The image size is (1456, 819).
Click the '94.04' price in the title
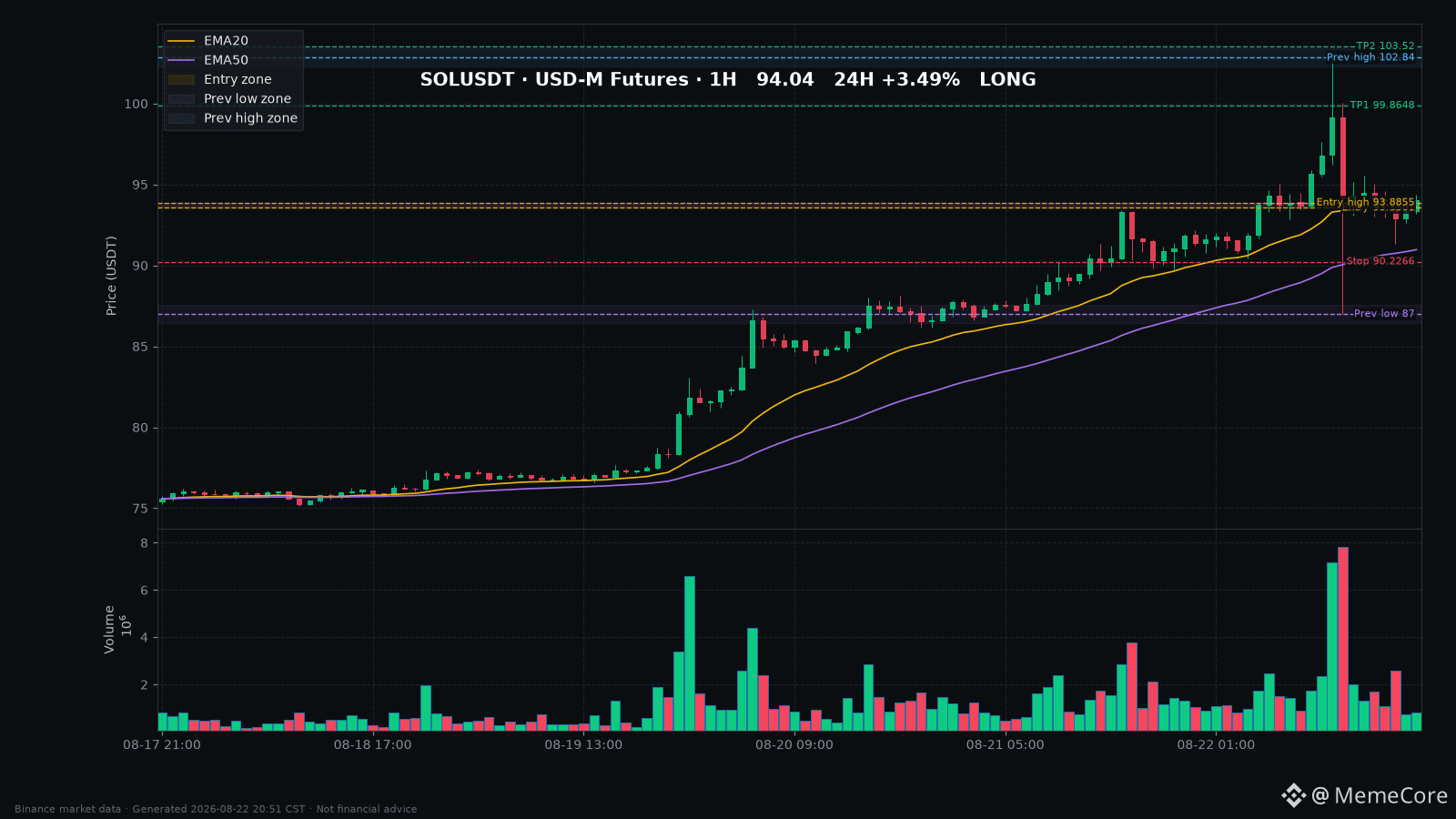click(785, 79)
